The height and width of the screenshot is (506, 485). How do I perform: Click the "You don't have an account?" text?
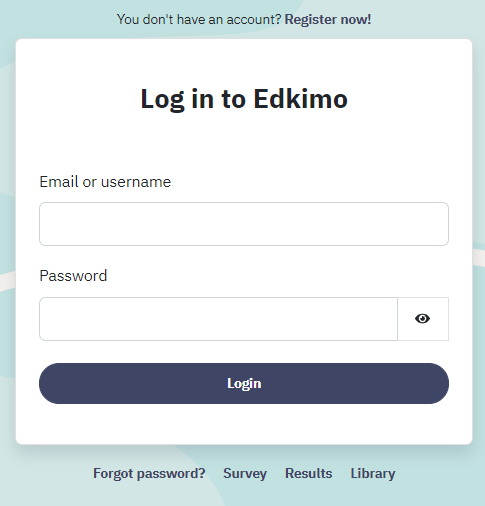[199, 19]
